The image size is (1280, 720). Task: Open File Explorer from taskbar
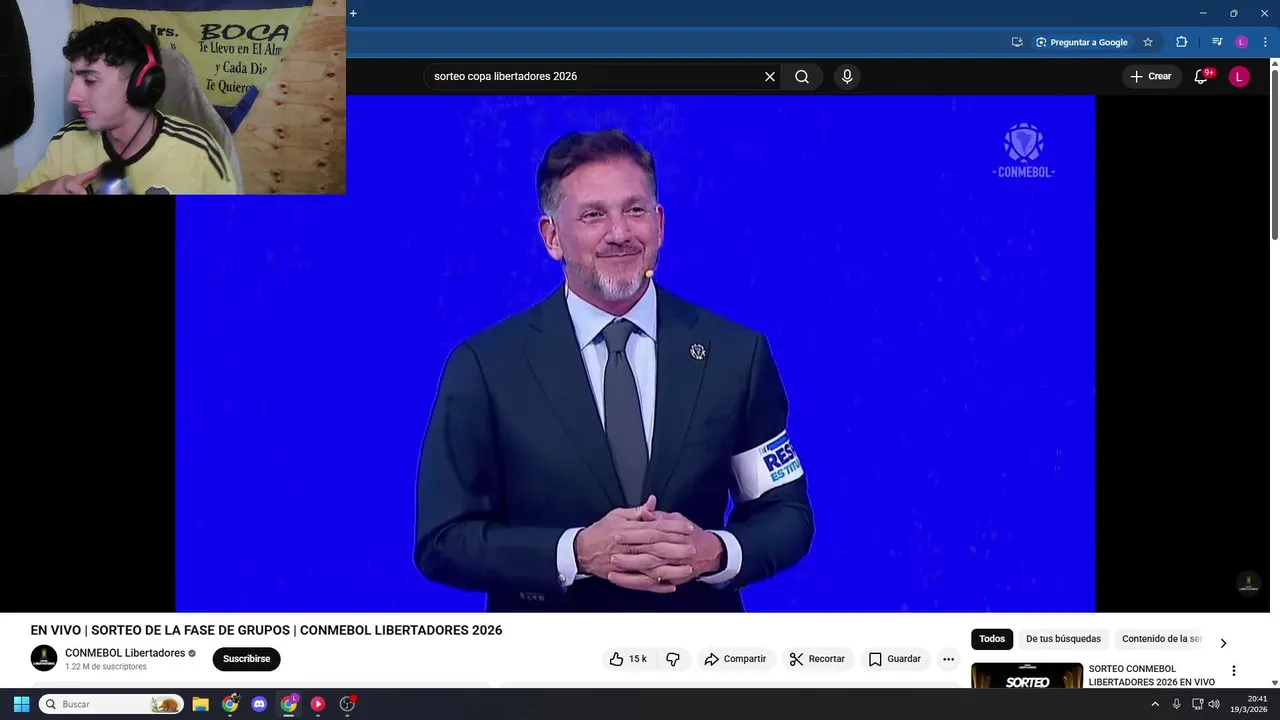[201, 704]
